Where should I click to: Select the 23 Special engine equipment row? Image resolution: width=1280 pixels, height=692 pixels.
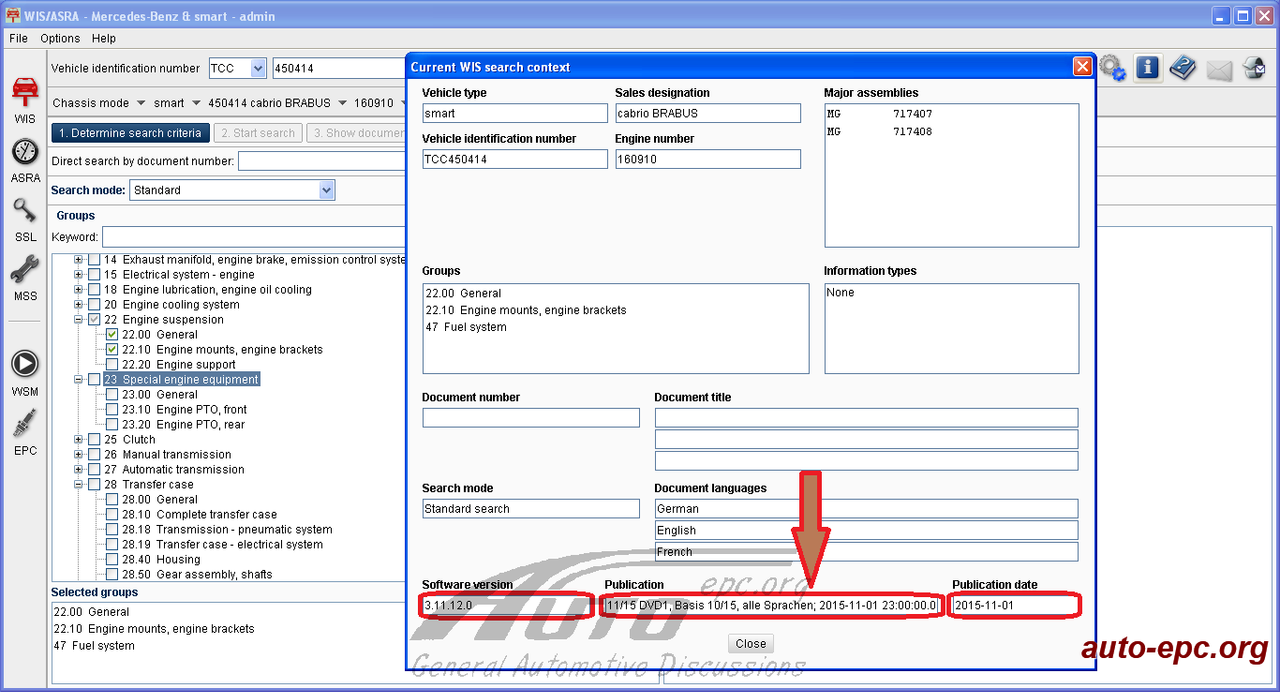tap(181, 380)
